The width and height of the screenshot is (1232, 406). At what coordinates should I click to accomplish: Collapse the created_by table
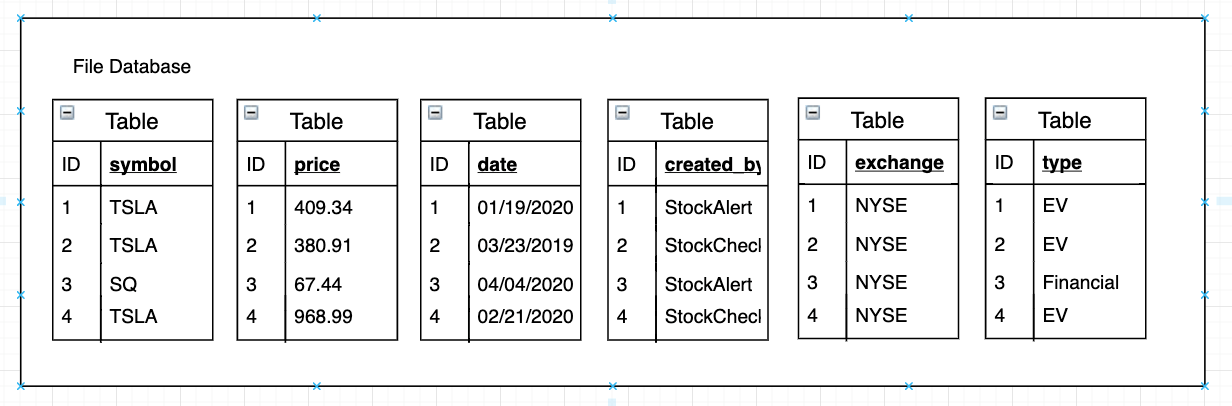tap(622, 113)
